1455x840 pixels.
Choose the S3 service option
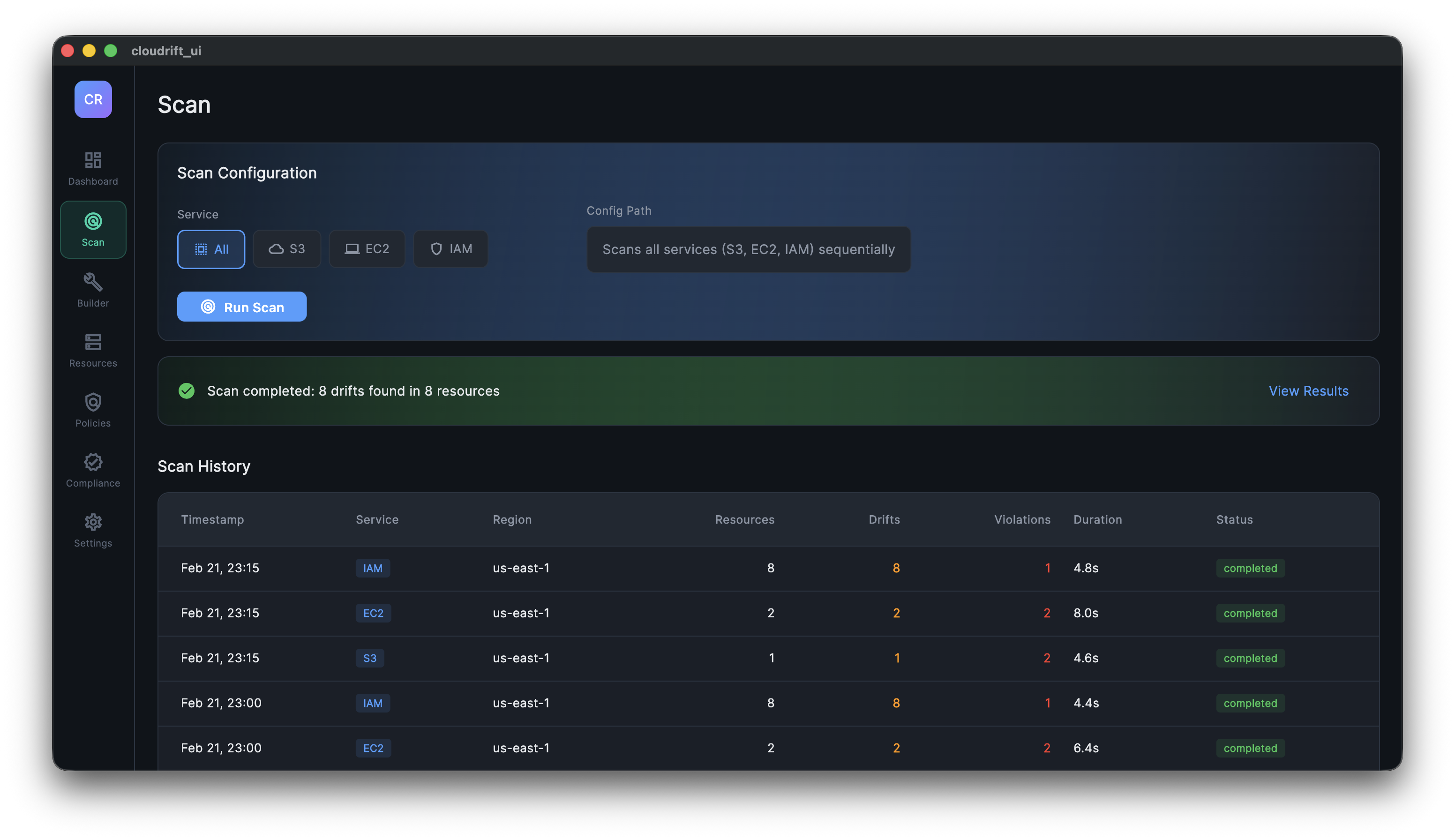click(287, 249)
